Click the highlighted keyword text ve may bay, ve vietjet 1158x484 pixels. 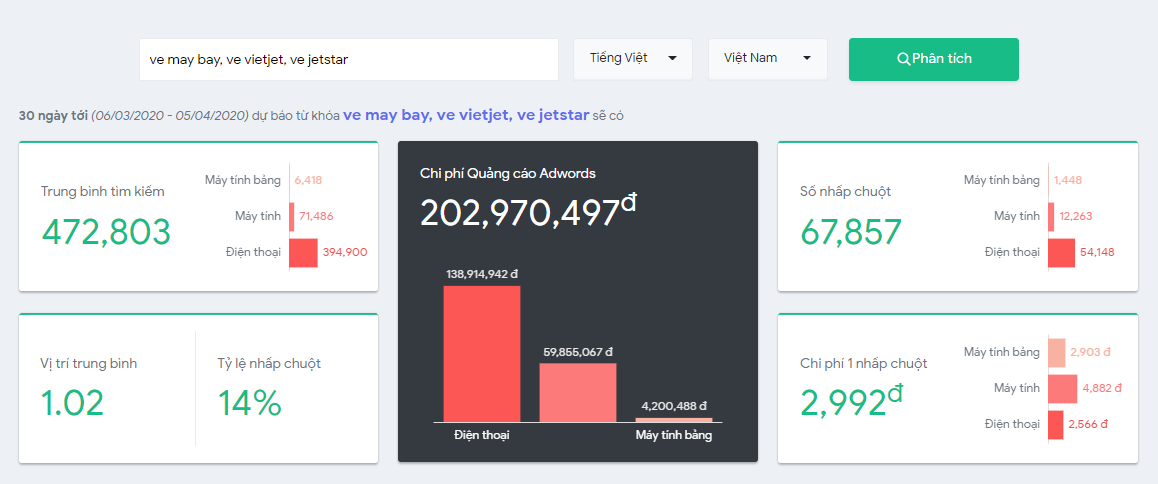point(465,115)
